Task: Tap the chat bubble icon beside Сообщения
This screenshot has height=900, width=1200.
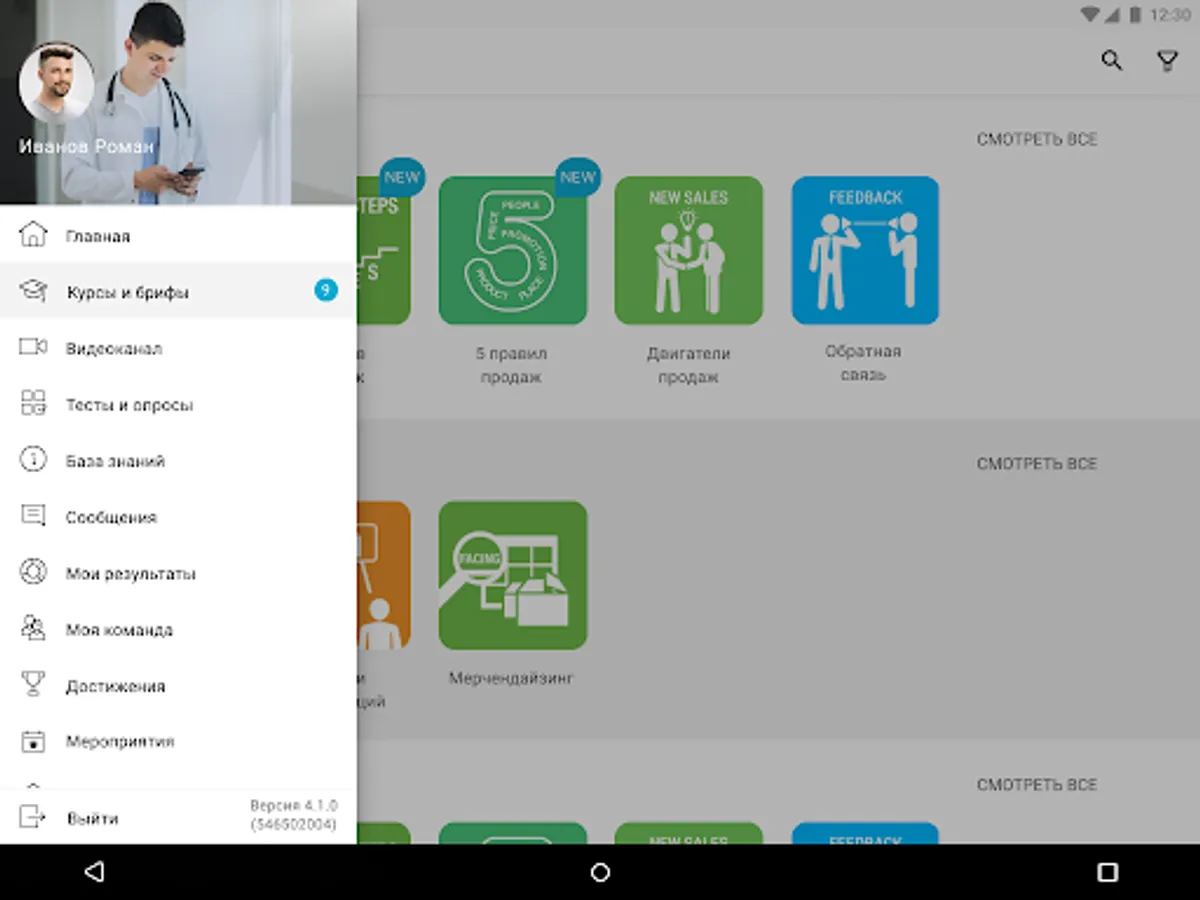Action: [33, 517]
